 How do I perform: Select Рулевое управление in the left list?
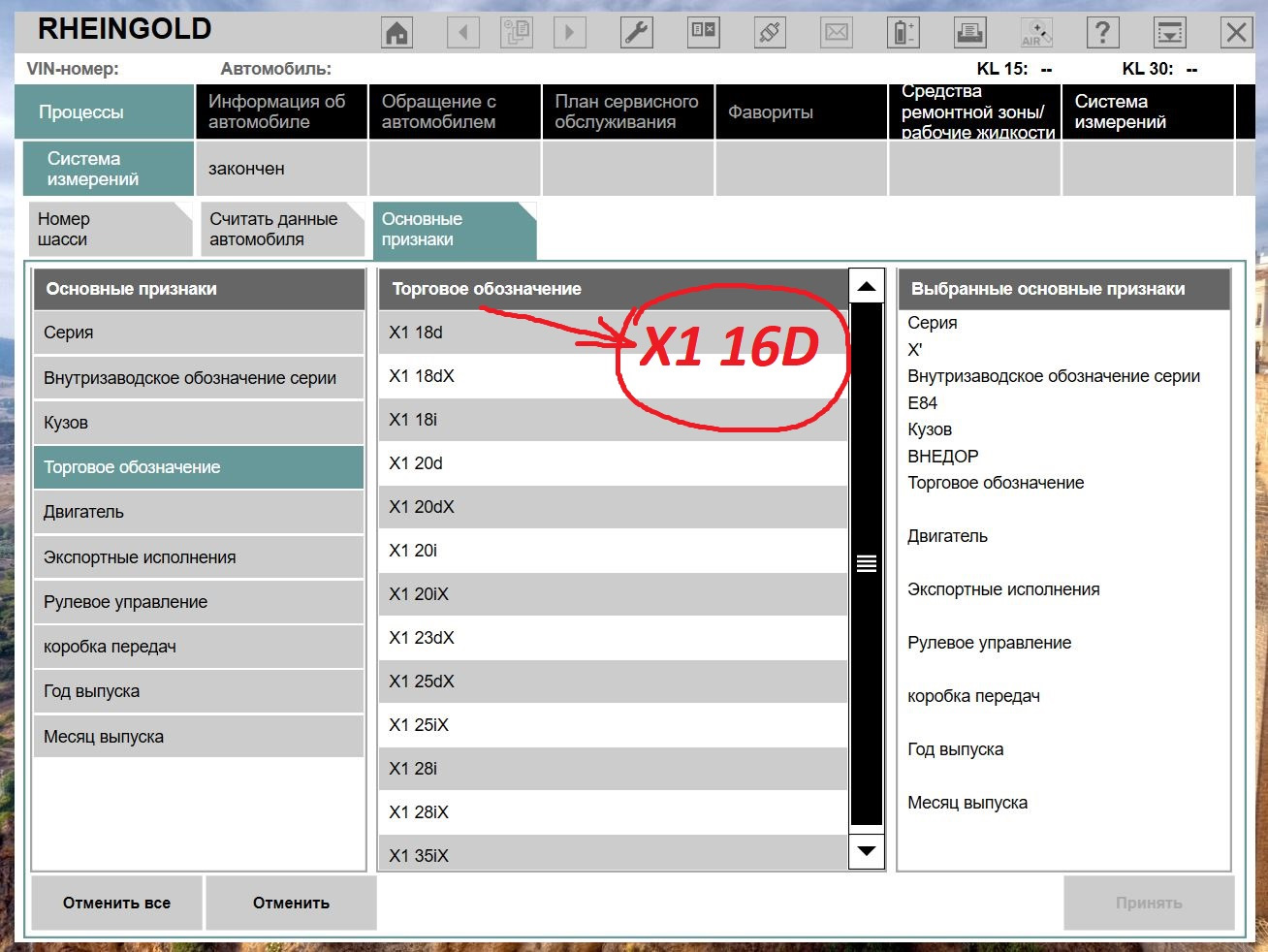[x=199, y=602]
